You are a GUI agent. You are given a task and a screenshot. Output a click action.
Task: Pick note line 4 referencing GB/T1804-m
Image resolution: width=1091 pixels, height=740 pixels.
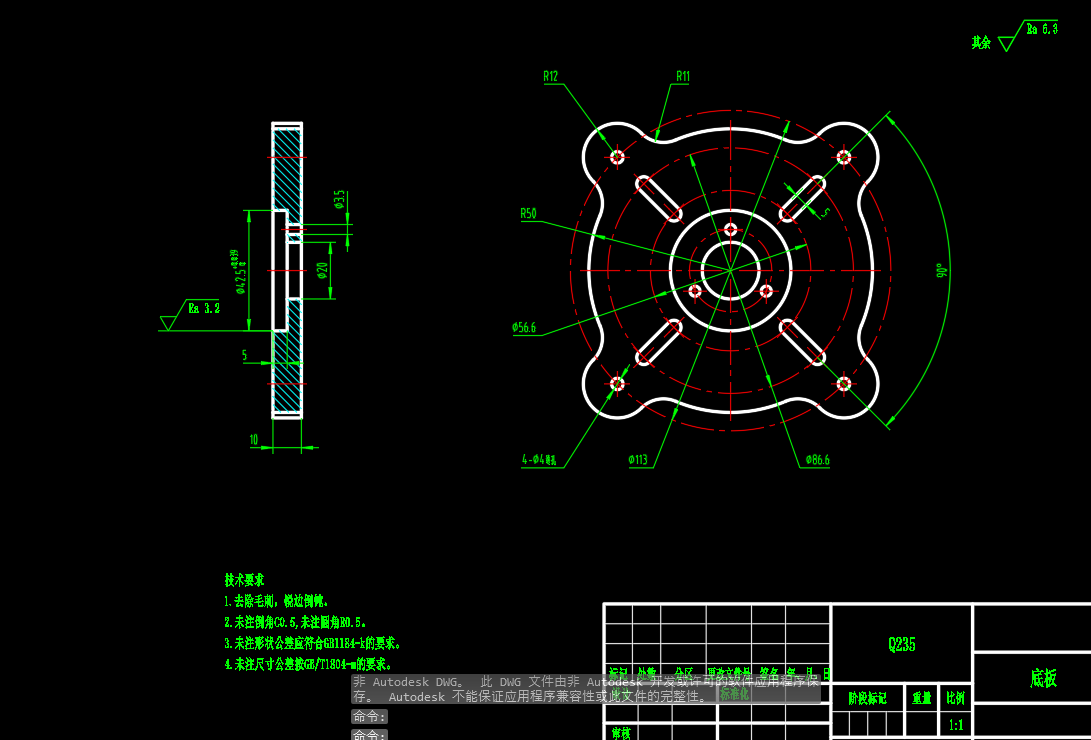[x=308, y=664]
